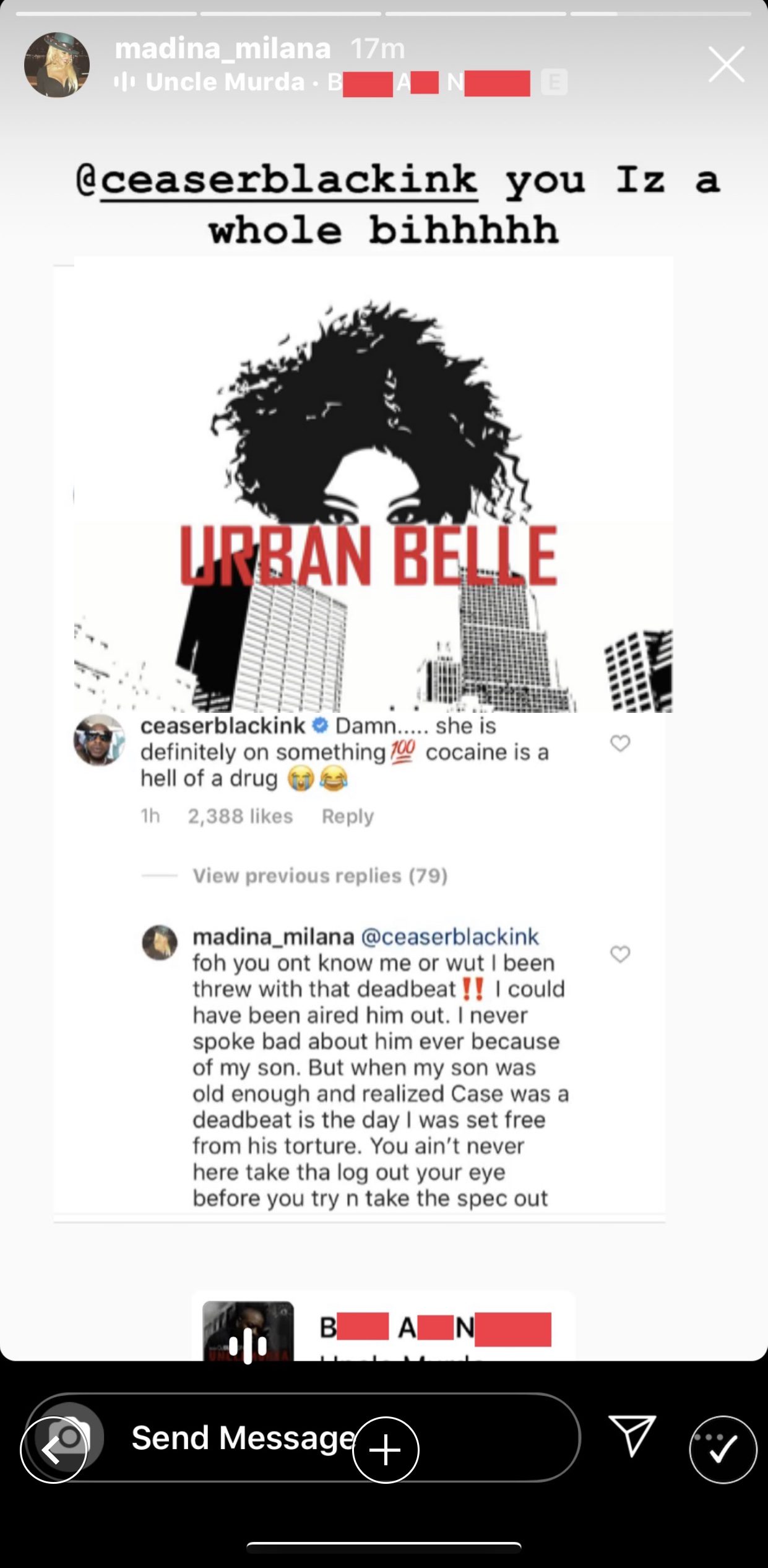Tap Reply under ceaserblackink's comment
768x1568 pixels.
click(x=348, y=816)
